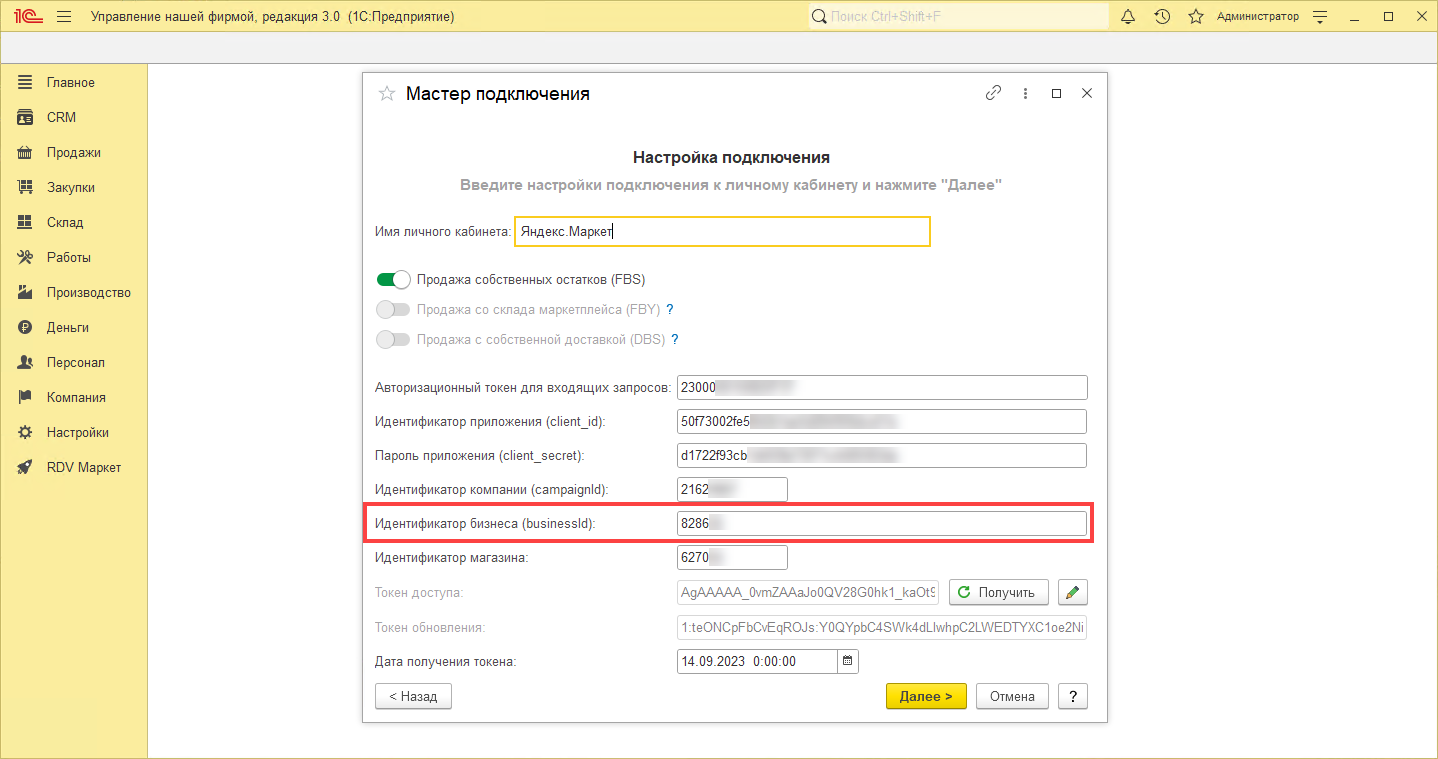The height and width of the screenshot is (759, 1438).
Task: Enable the marketplace warehouse (FBY) switch
Action: coord(393,309)
